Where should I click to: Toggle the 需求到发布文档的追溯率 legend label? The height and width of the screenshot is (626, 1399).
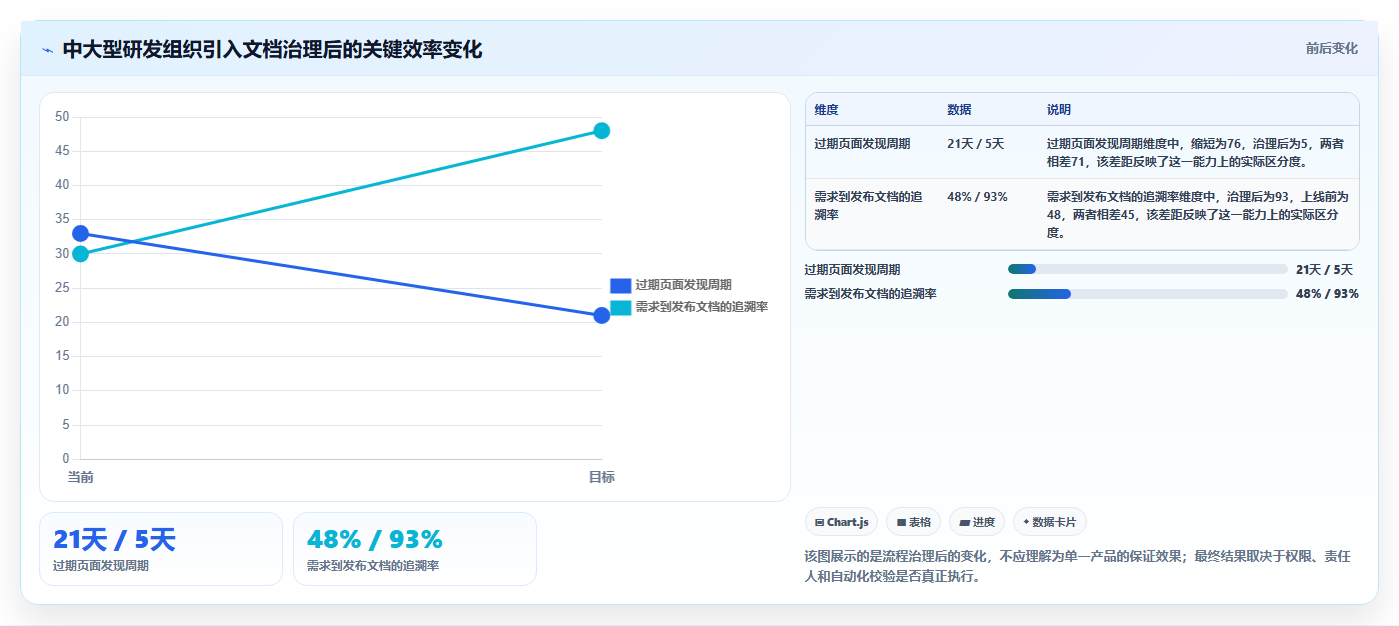[701, 307]
